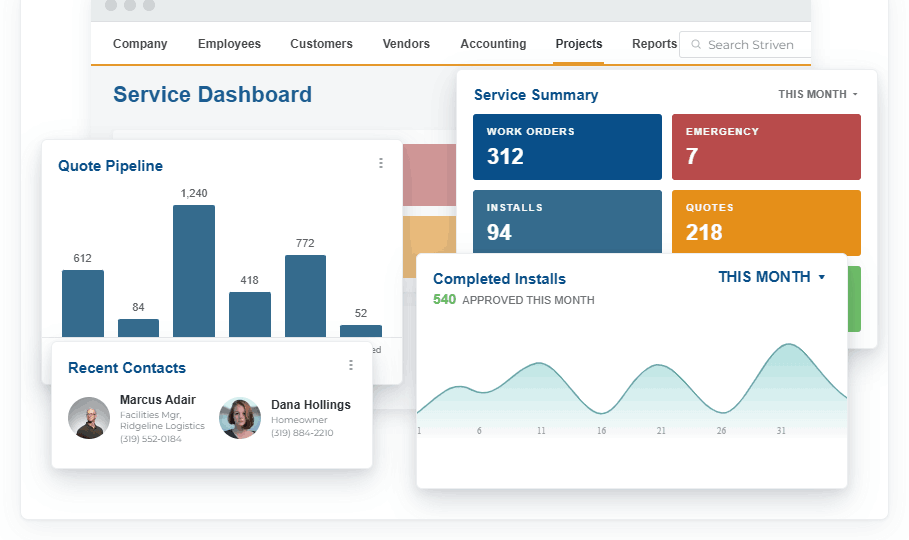Click 'Ridgeline Logistics' company text
This screenshot has height=540, width=909.
click(x=162, y=426)
